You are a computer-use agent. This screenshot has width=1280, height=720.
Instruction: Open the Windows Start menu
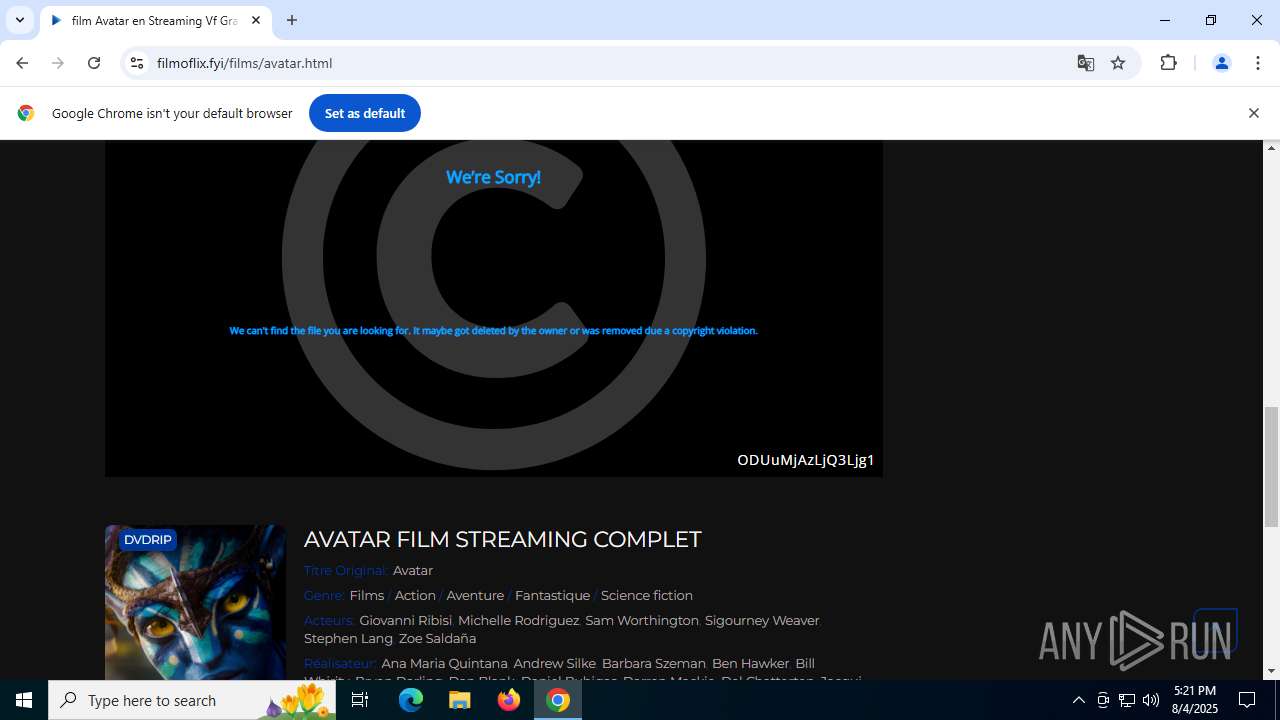[x=24, y=700]
